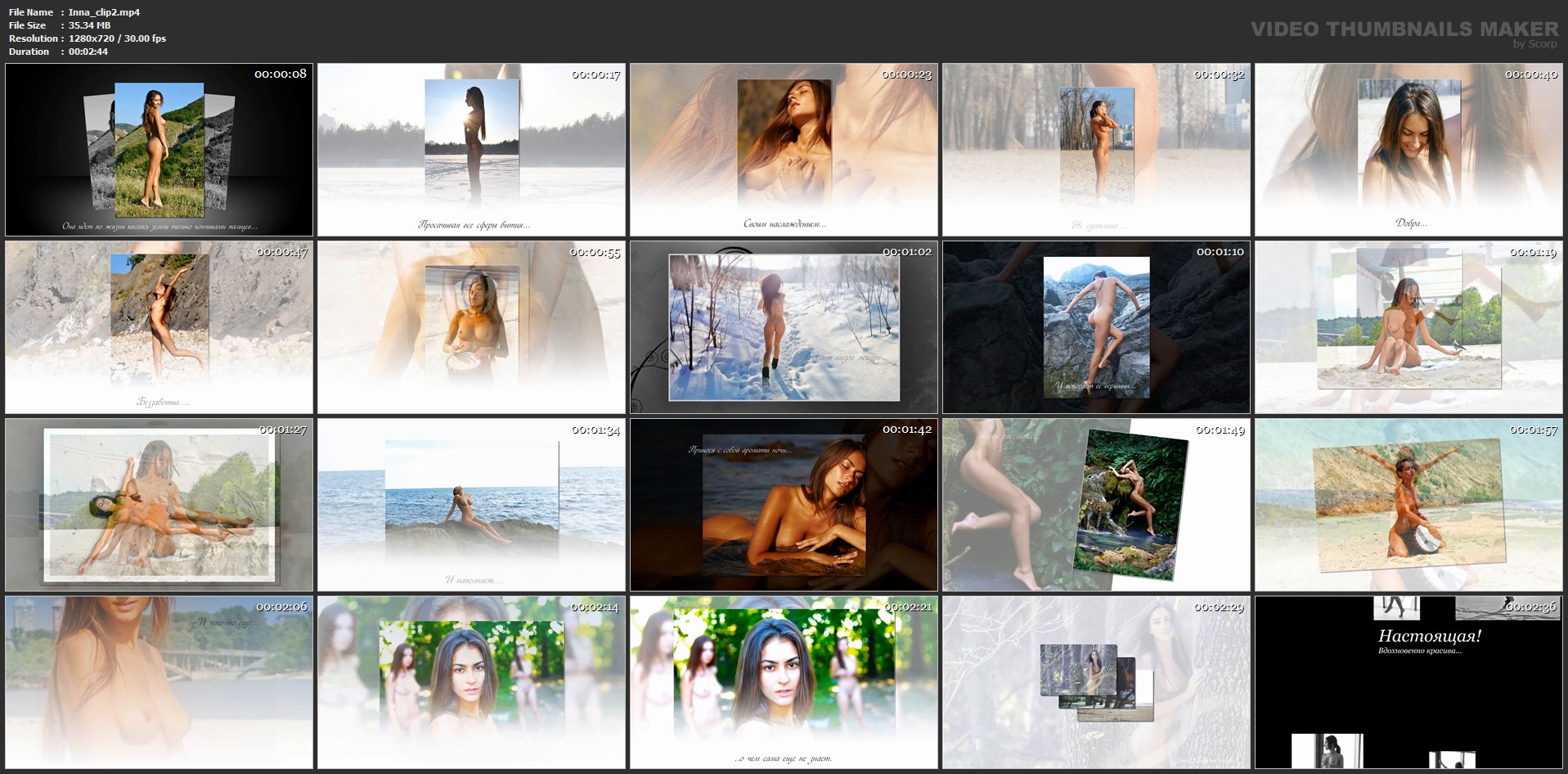Screen dimensions: 1568x774
Task: Select the sea view frame at 00:01:34
Action: point(471,505)
